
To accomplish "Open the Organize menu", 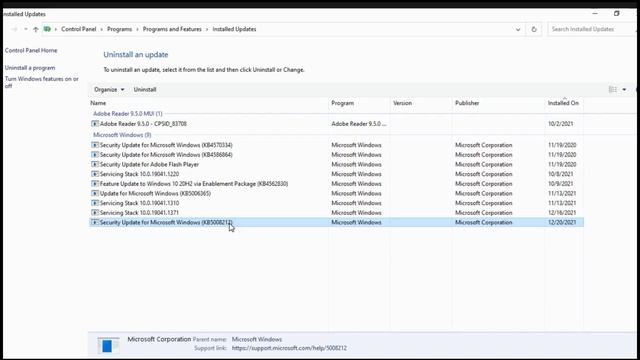I will point(109,89).
